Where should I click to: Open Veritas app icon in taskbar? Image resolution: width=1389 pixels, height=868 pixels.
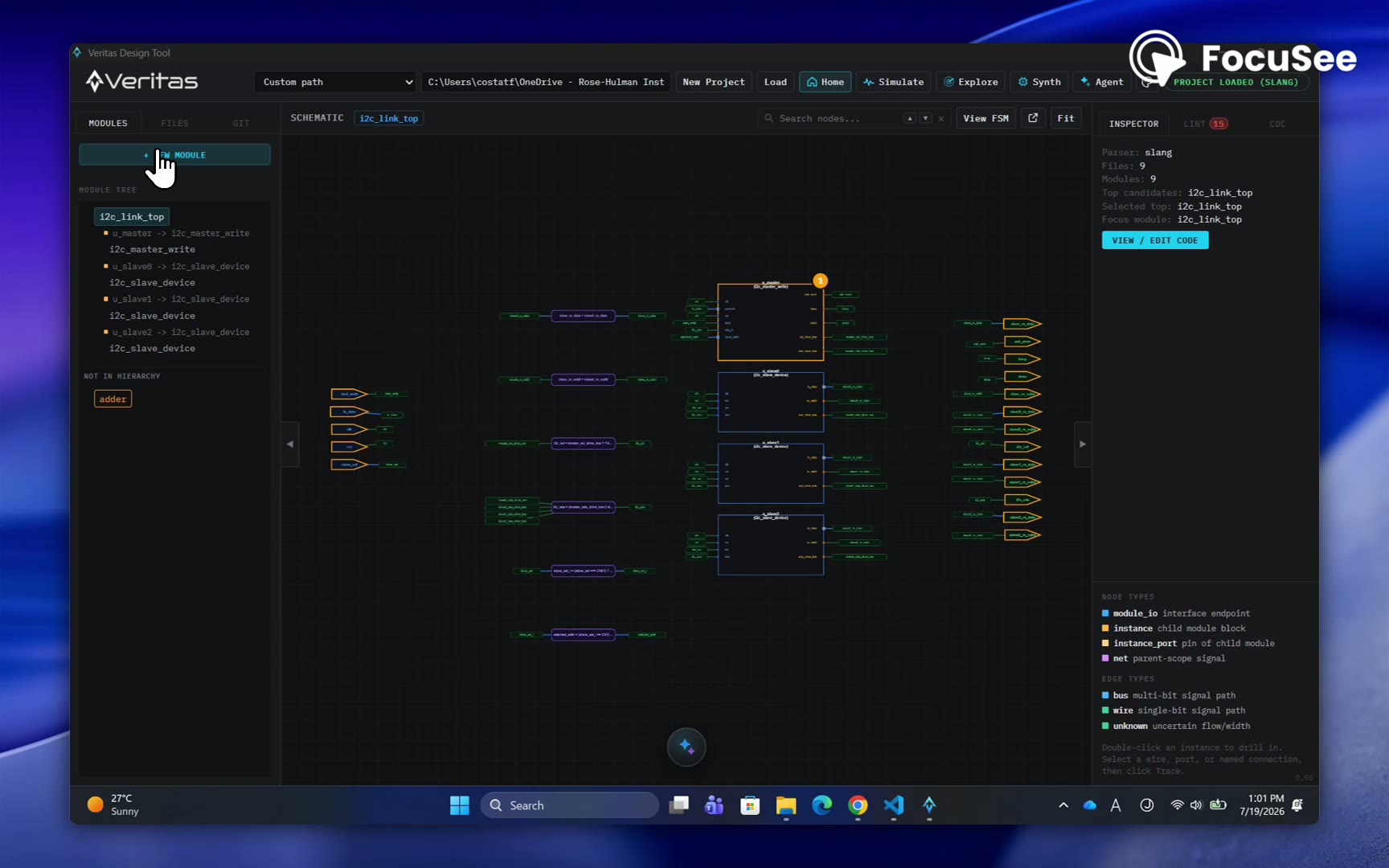click(x=929, y=805)
